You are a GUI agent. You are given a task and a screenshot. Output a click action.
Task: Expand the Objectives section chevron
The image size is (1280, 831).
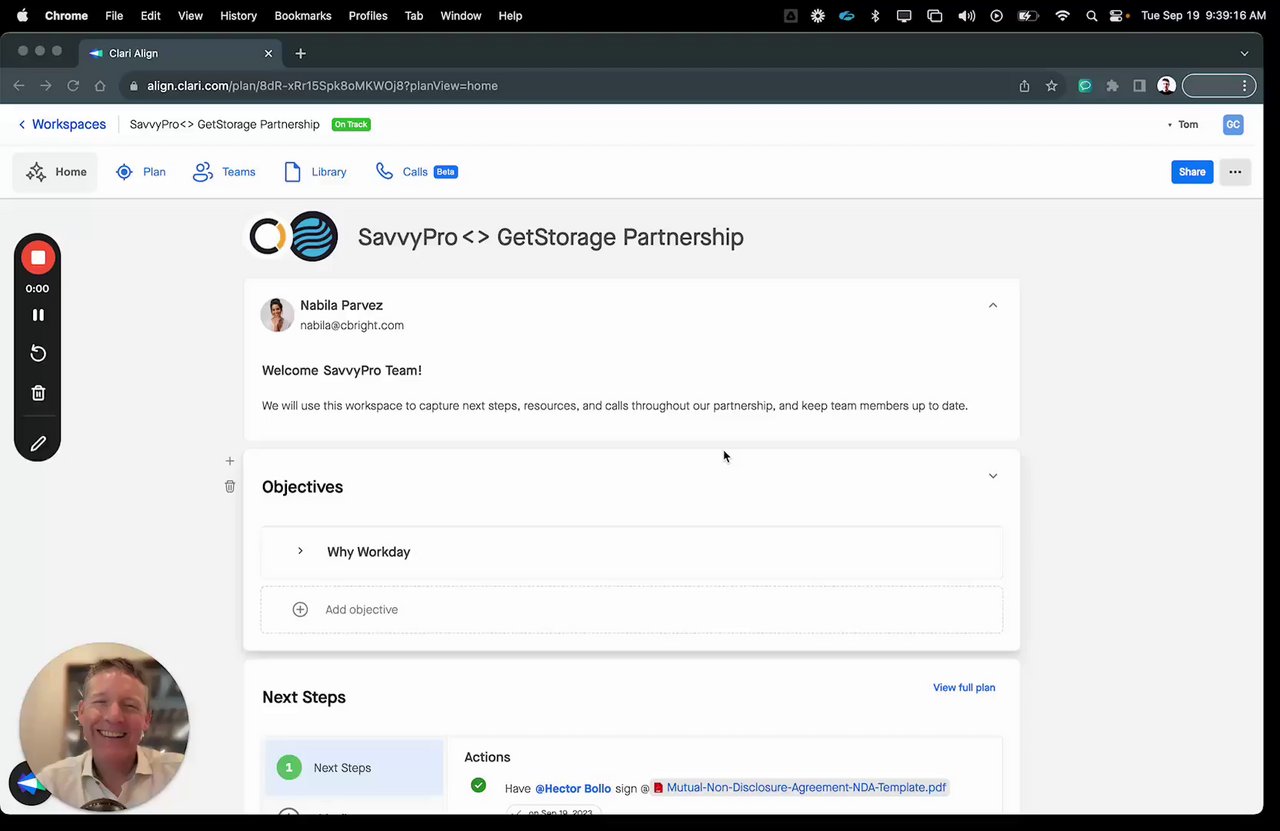993,476
